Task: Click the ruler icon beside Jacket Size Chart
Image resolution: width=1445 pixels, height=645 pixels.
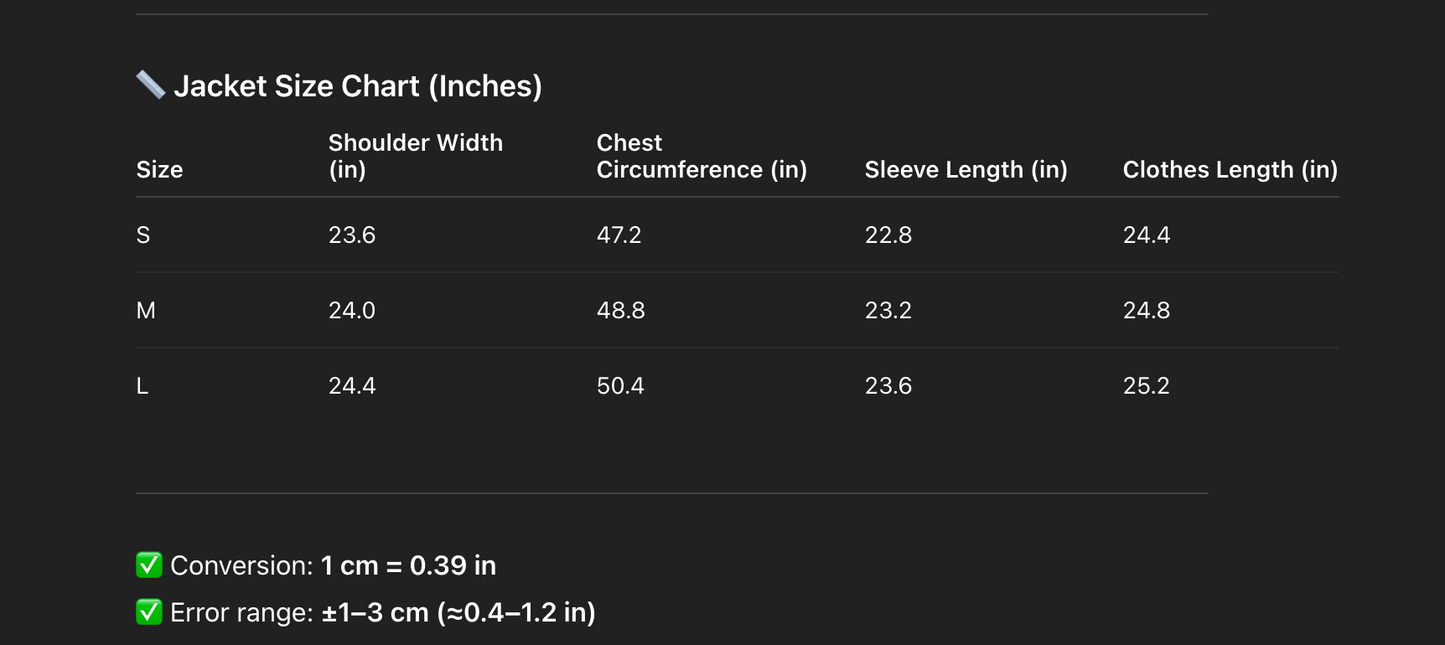Action: (x=150, y=85)
